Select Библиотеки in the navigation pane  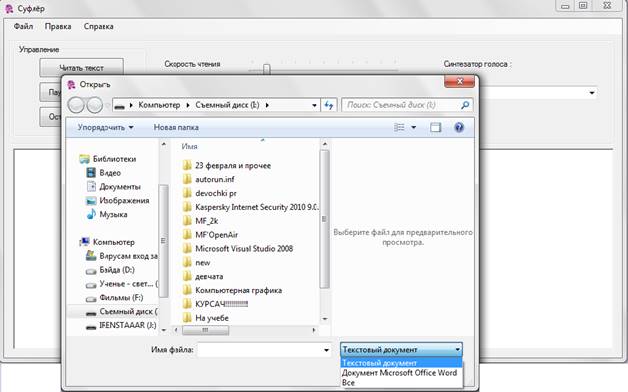pos(108,159)
